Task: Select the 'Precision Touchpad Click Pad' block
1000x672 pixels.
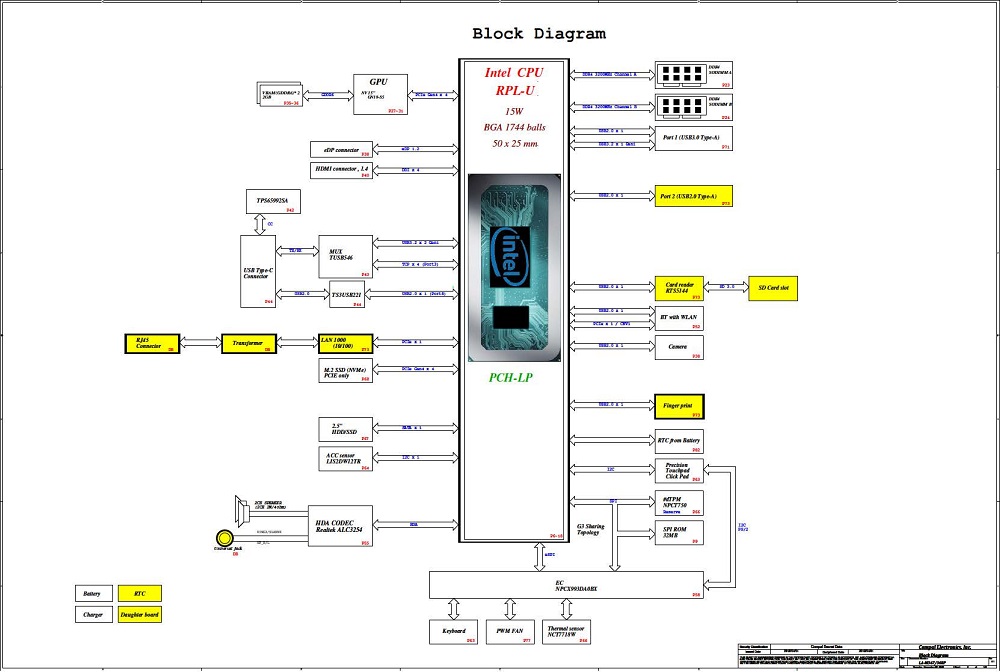Action: click(679, 471)
